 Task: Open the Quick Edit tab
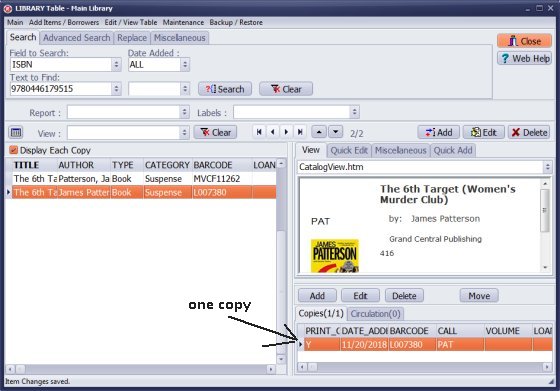pos(349,151)
